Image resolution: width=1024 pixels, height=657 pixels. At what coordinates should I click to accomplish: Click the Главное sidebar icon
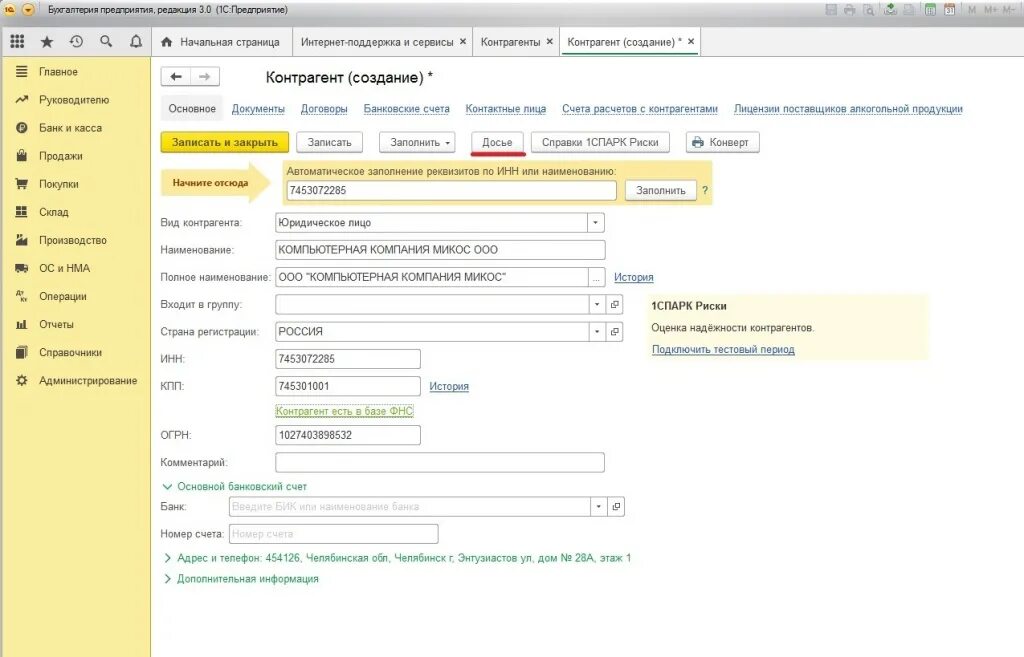pyautogui.click(x=22, y=71)
